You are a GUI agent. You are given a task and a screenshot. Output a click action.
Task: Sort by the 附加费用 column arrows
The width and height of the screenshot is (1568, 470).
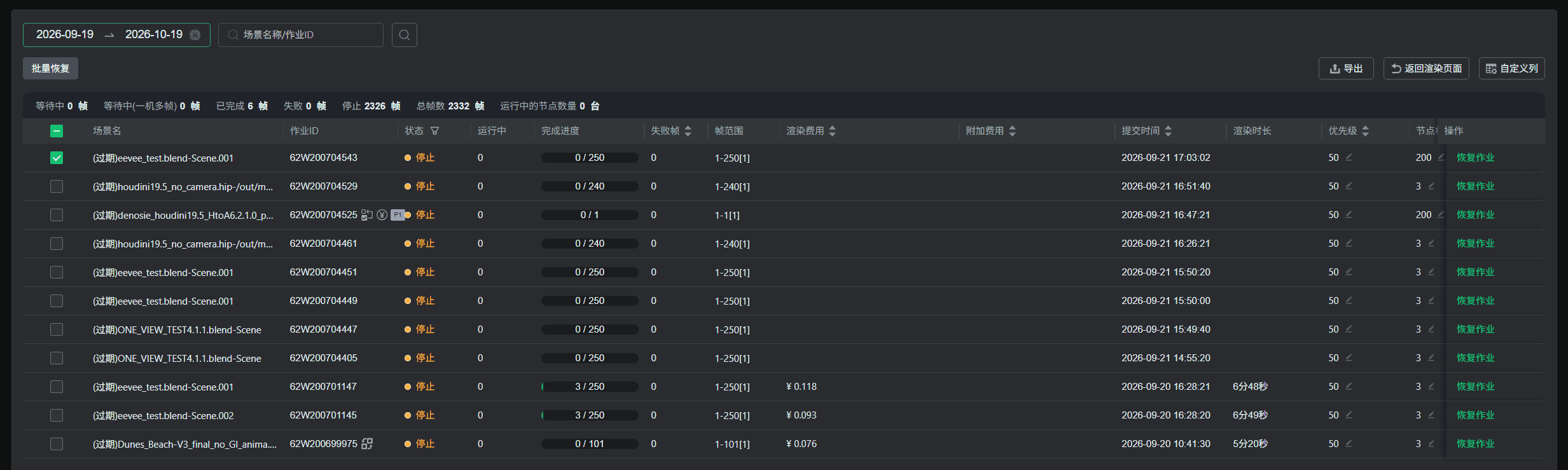click(x=1012, y=131)
